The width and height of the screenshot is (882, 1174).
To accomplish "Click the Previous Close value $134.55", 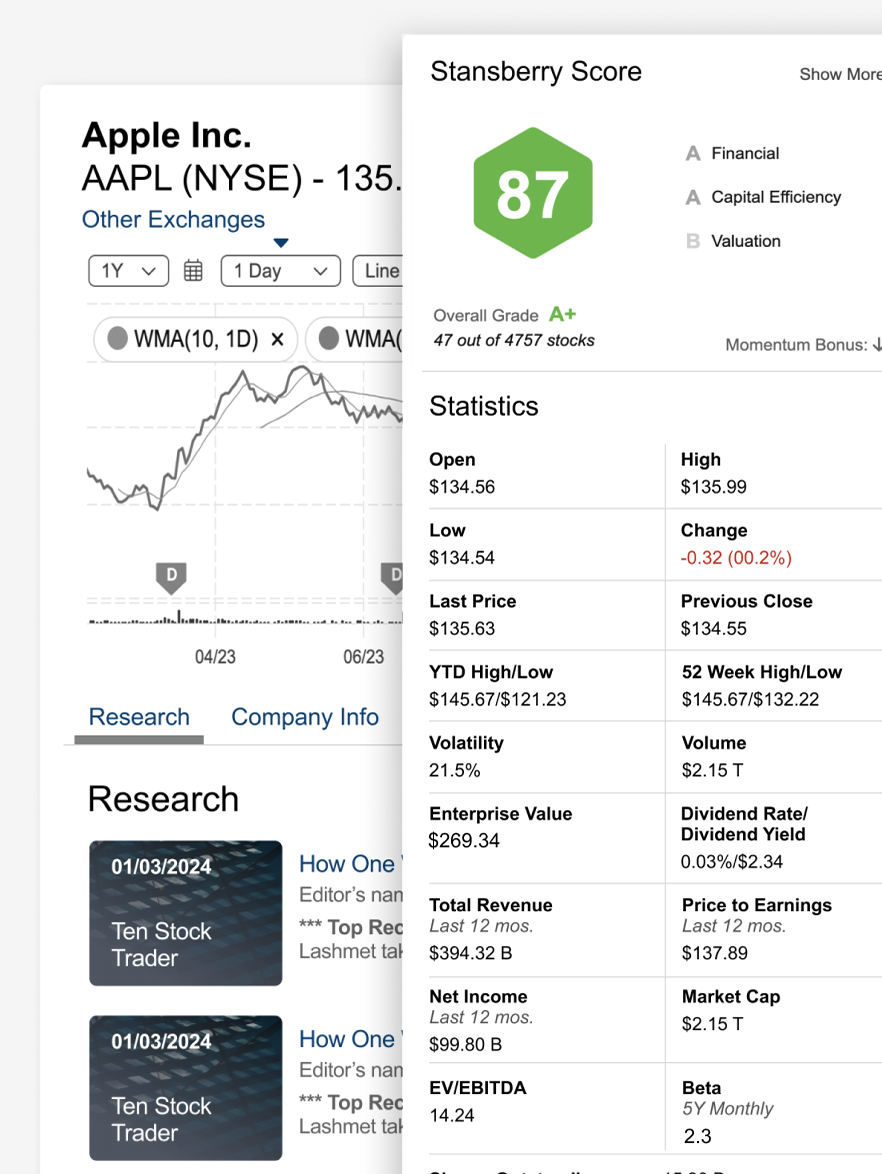I will (714, 629).
